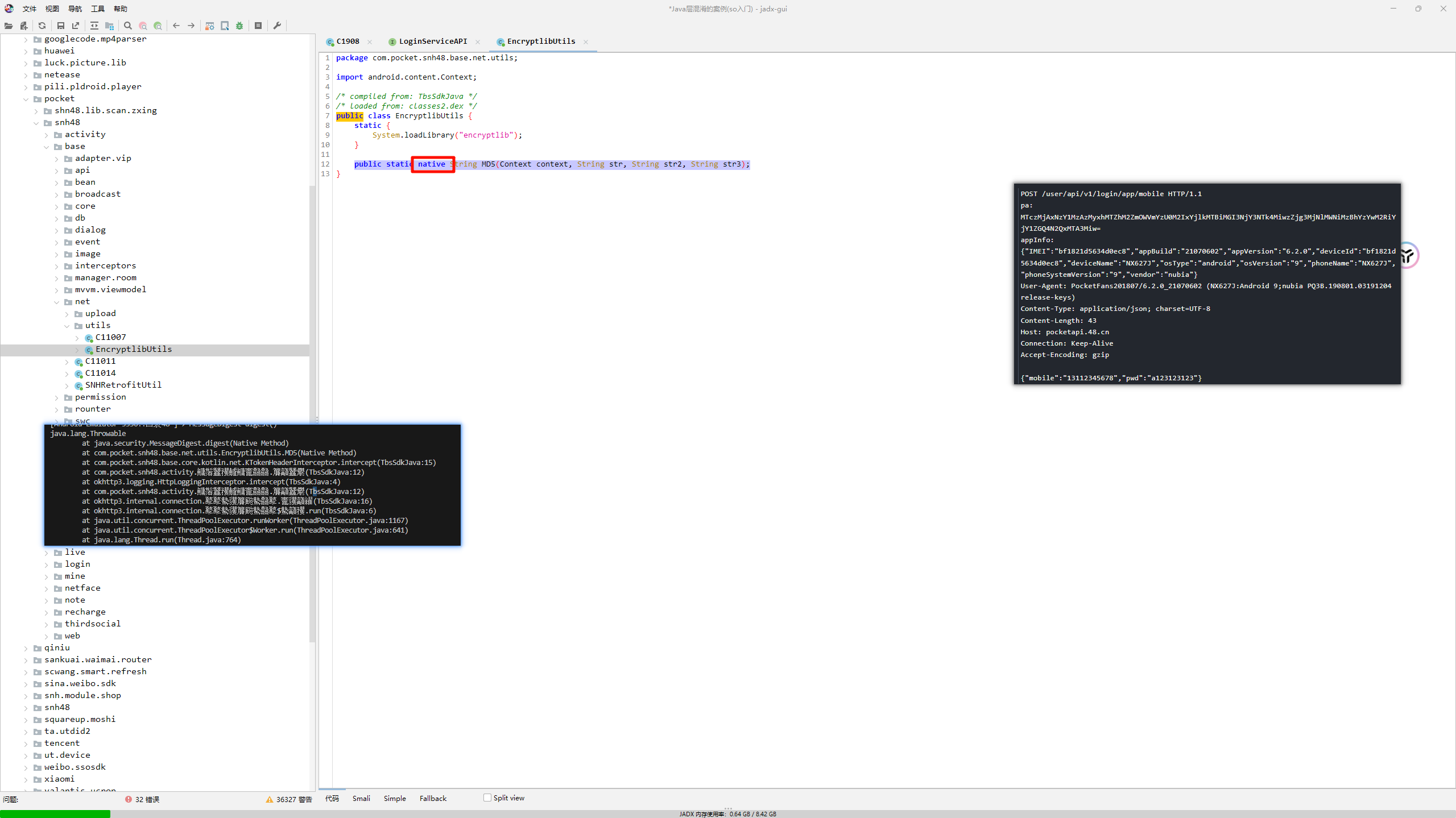The height and width of the screenshot is (818, 1456).
Task: Click the save all toolbar icon
Action: [61, 26]
